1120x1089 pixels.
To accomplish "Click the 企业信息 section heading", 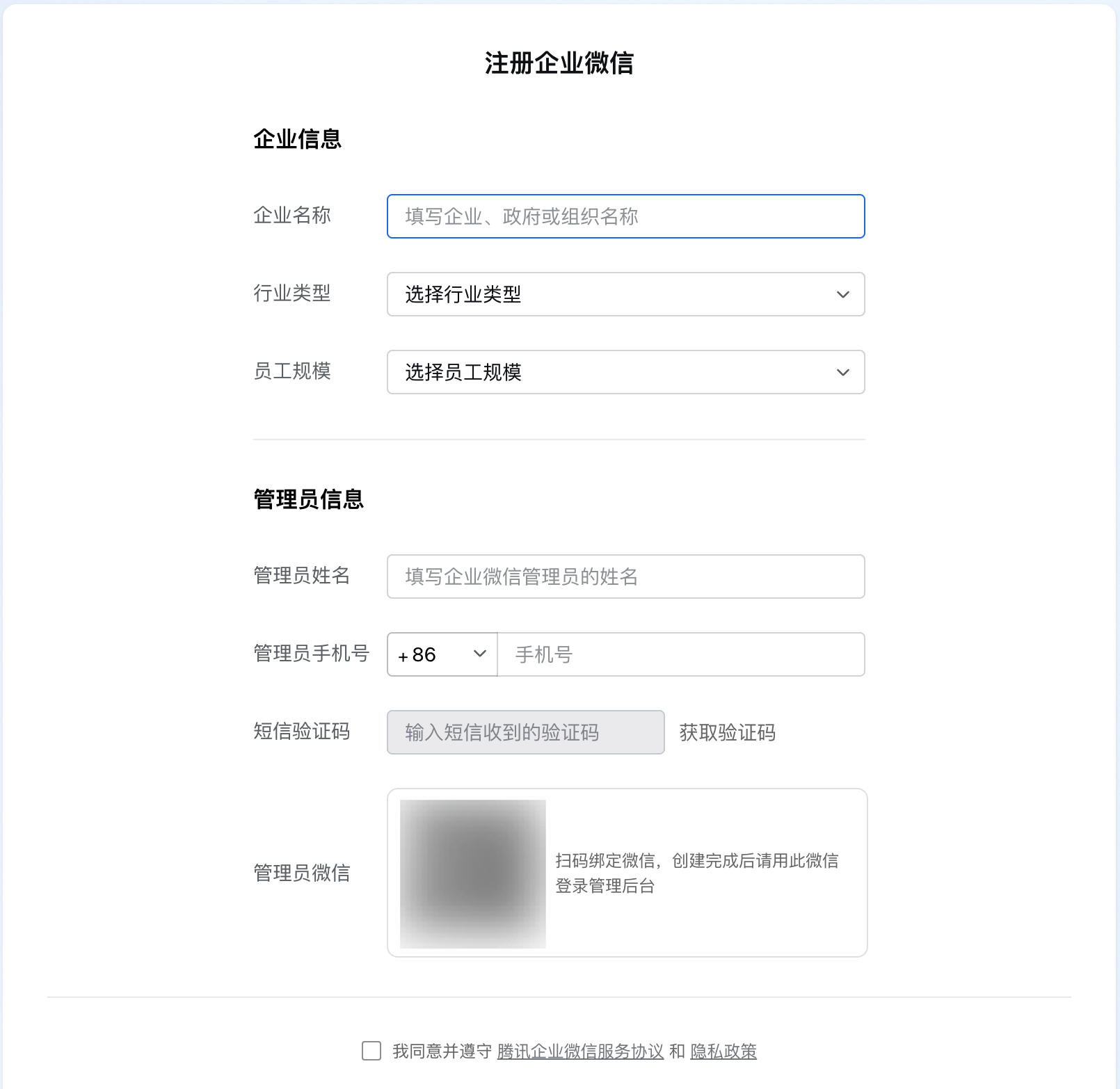I will point(298,139).
